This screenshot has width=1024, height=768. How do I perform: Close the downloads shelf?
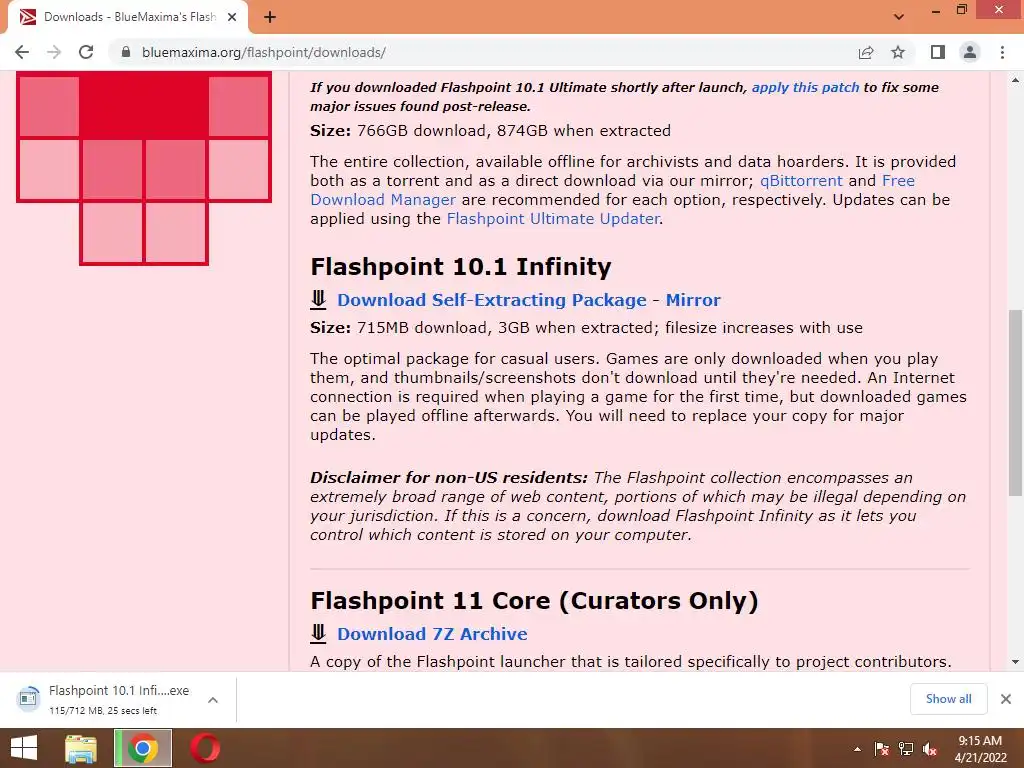[x=1006, y=699]
